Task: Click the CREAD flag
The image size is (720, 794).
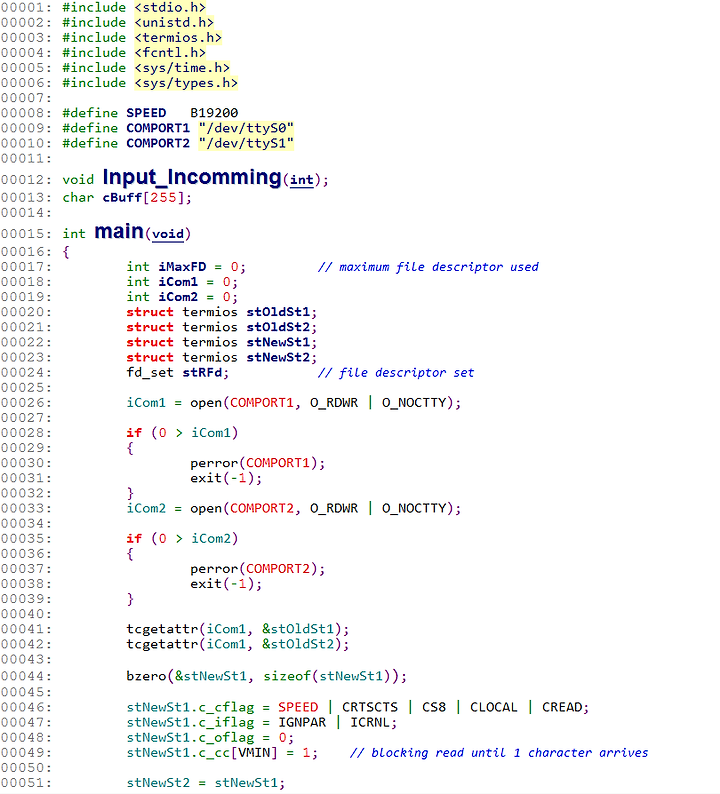Action: tap(562, 707)
